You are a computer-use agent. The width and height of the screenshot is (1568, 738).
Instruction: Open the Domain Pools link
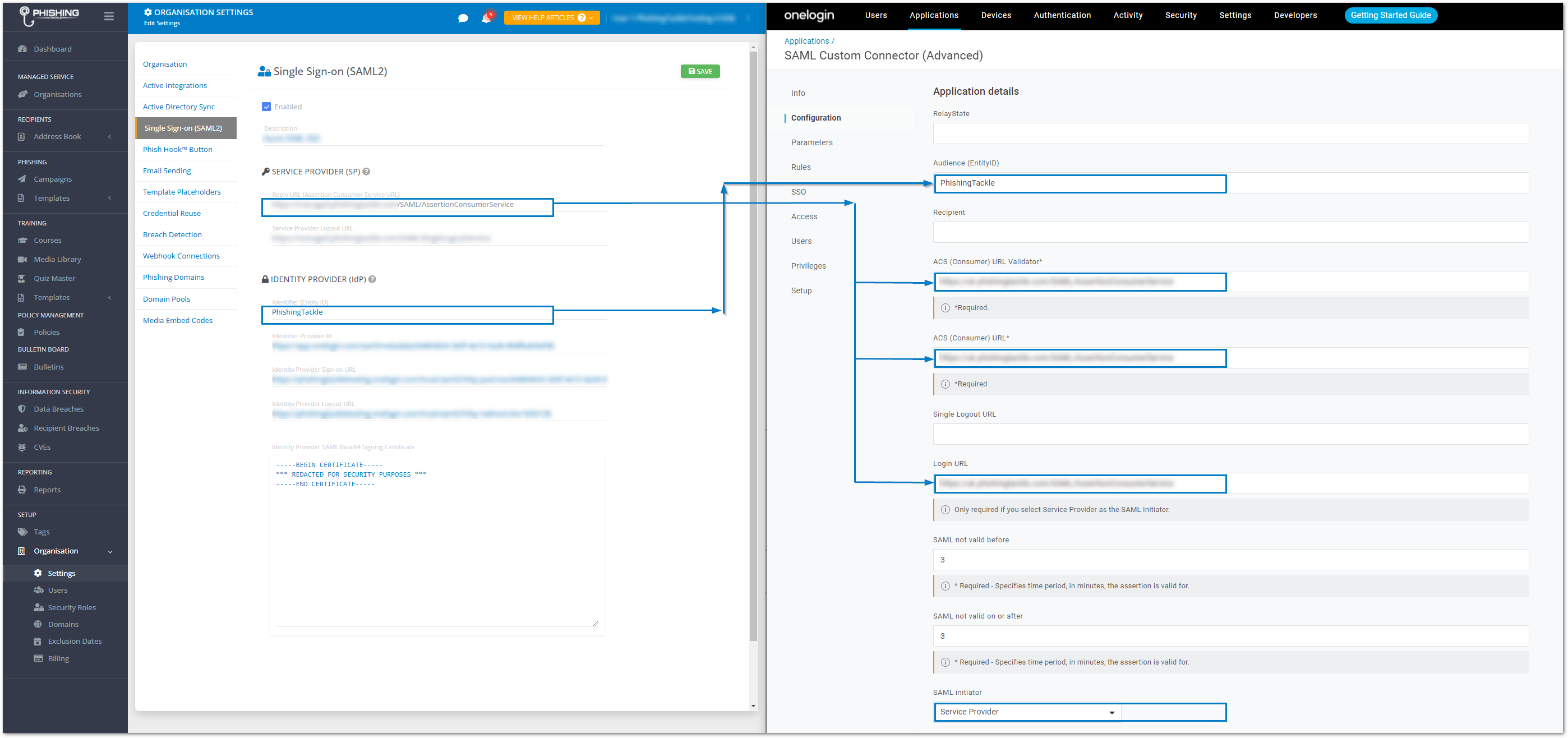pos(166,299)
